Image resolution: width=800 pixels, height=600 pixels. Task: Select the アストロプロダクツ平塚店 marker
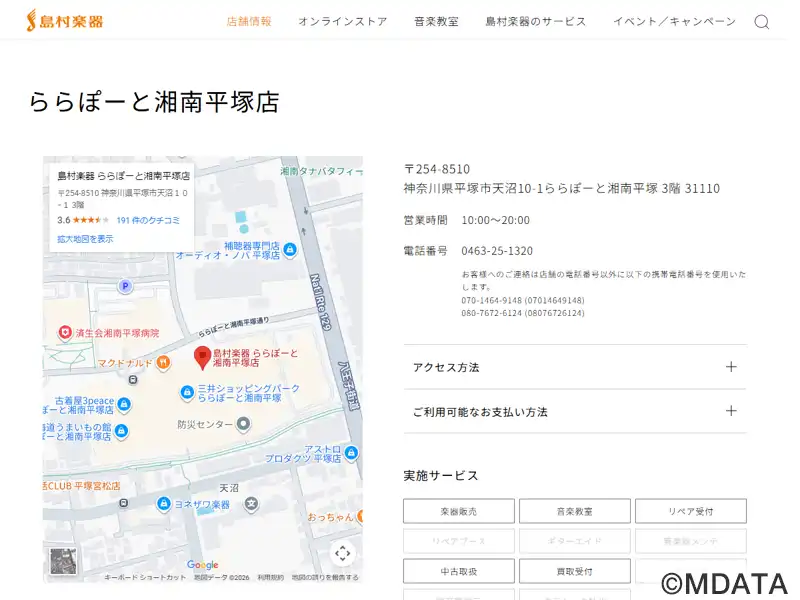pos(351,453)
